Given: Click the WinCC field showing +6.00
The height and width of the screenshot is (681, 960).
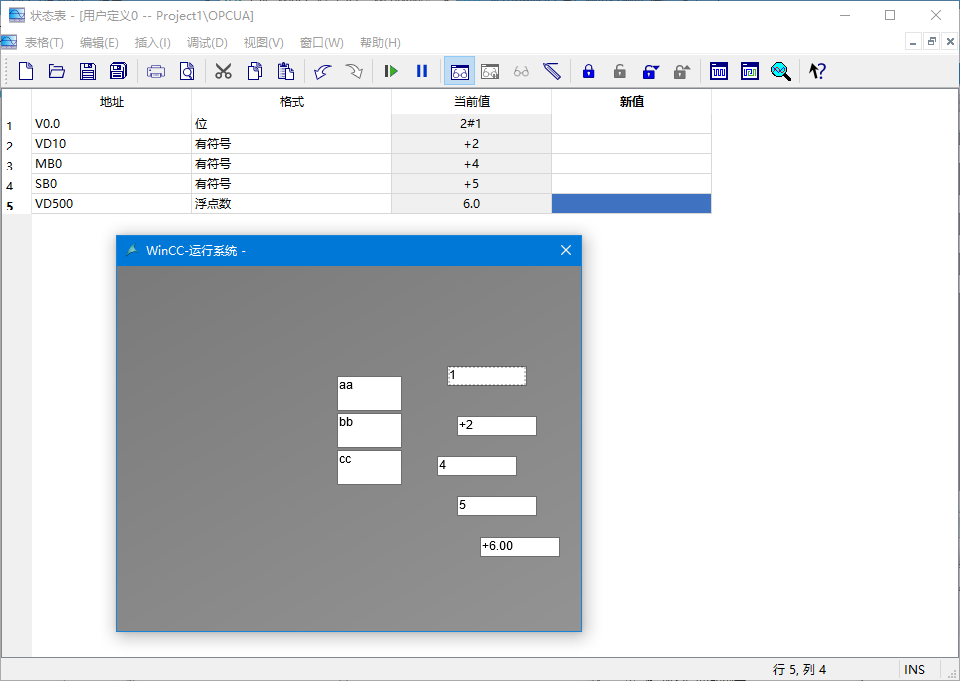Looking at the screenshot, I should [520, 547].
